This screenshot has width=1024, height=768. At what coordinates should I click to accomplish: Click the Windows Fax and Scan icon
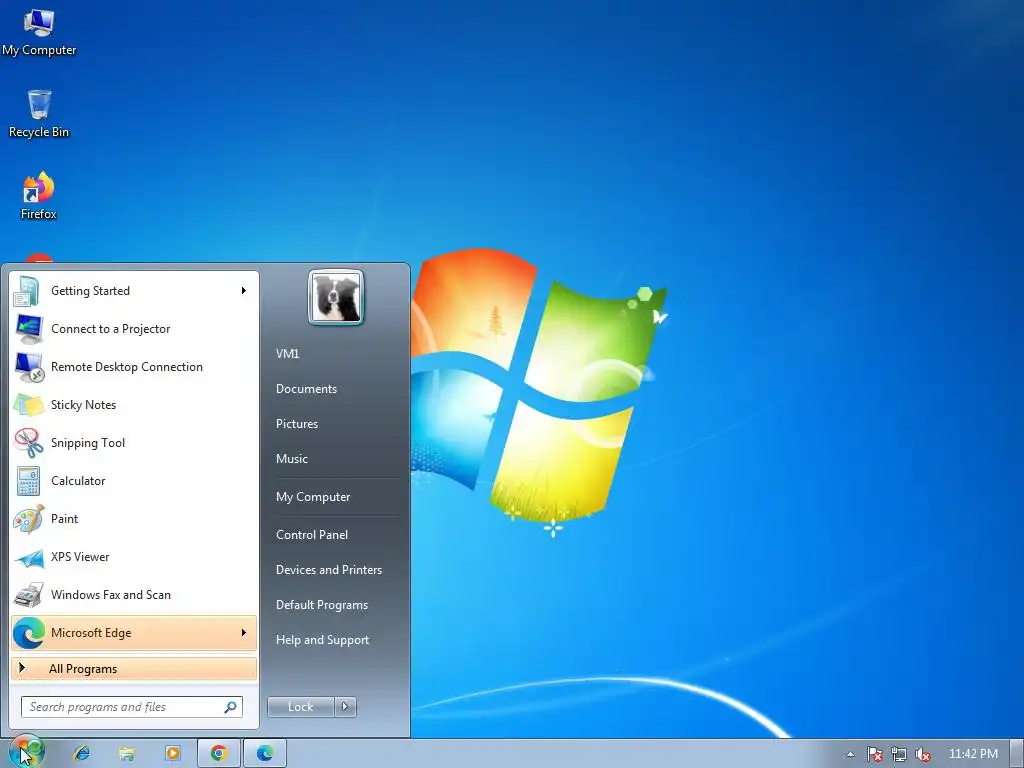[29, 595]
